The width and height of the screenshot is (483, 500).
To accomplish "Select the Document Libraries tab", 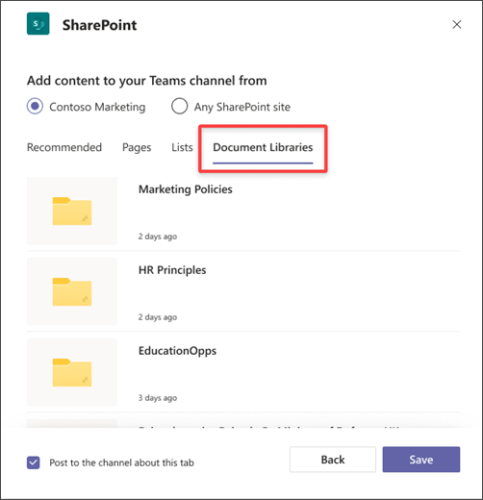I will pos(263,147).
